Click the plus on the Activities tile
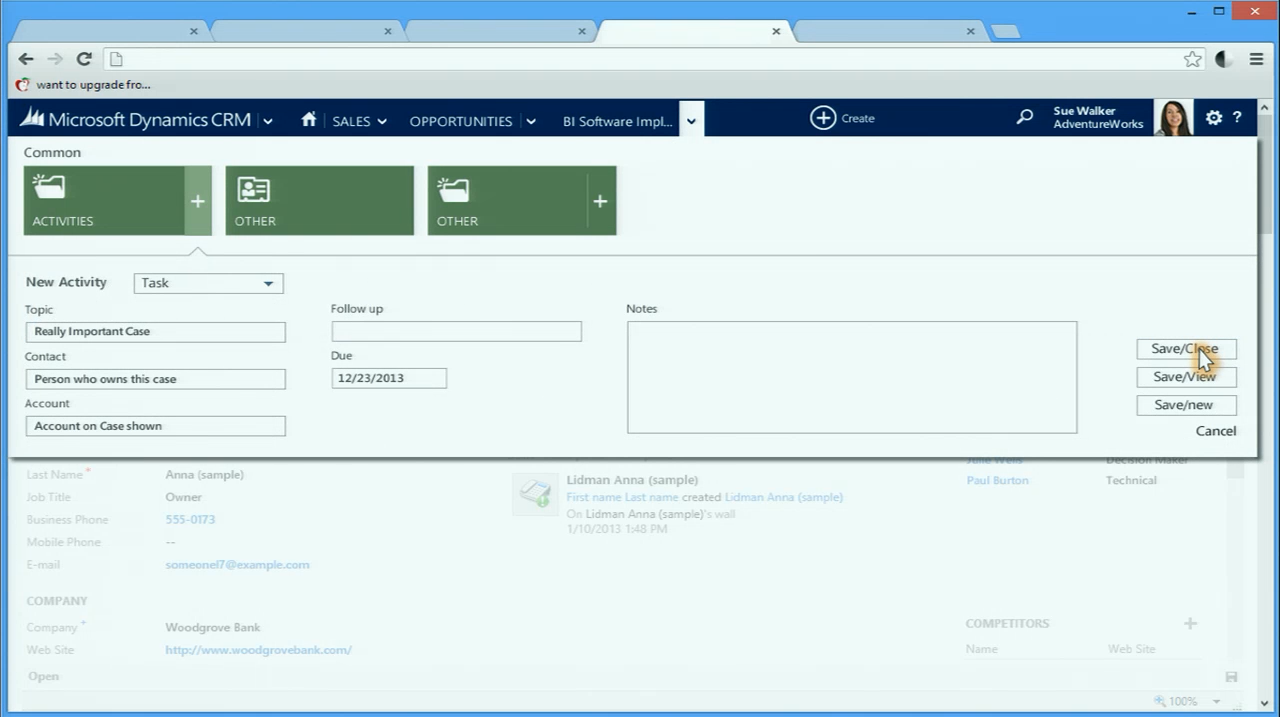This screenshot has height=717, width=1280. click(x=198, y=201)
